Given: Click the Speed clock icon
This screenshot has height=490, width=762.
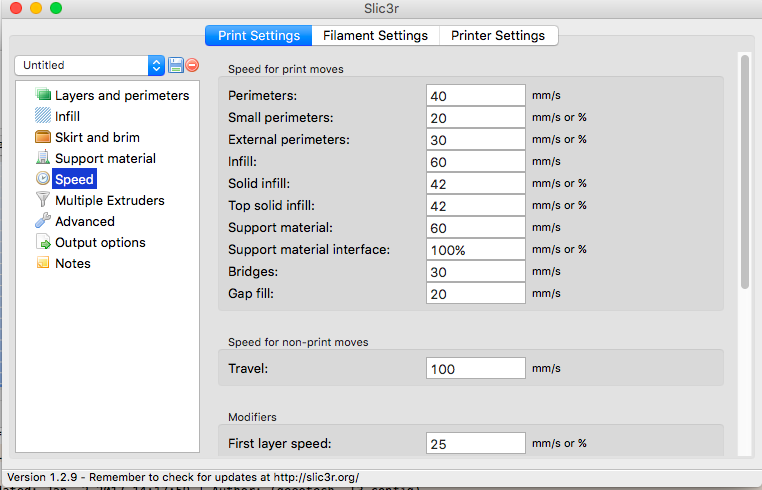Looking at the screenshot, I should coord(43,178).
